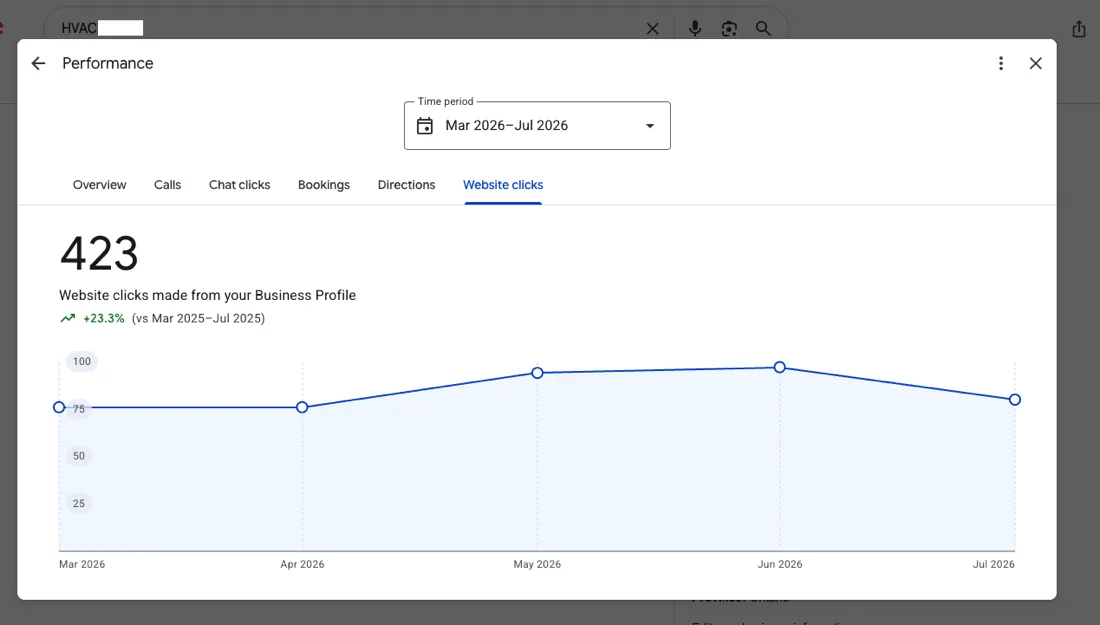This screenshot has width=1100, height=625.
Task: Close the Performance dialog
Action: click(x=1035, y=63)
